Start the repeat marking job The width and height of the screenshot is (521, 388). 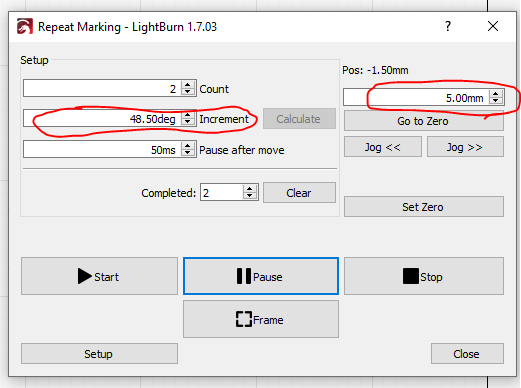(x=99, y=276)
